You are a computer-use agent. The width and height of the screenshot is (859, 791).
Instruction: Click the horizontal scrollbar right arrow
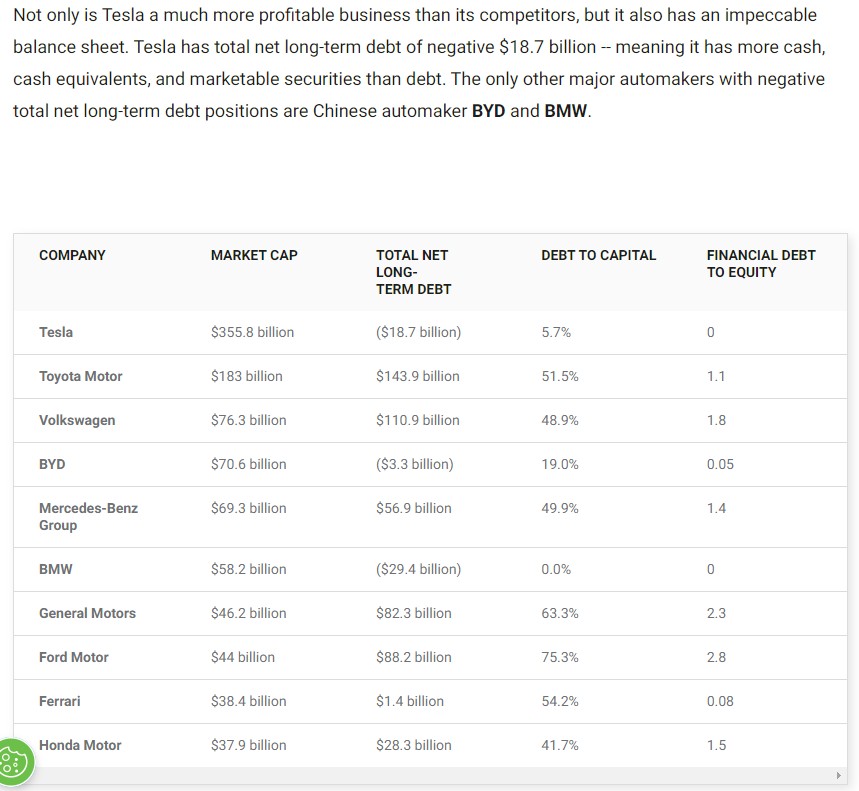click(x=839, y=776)
